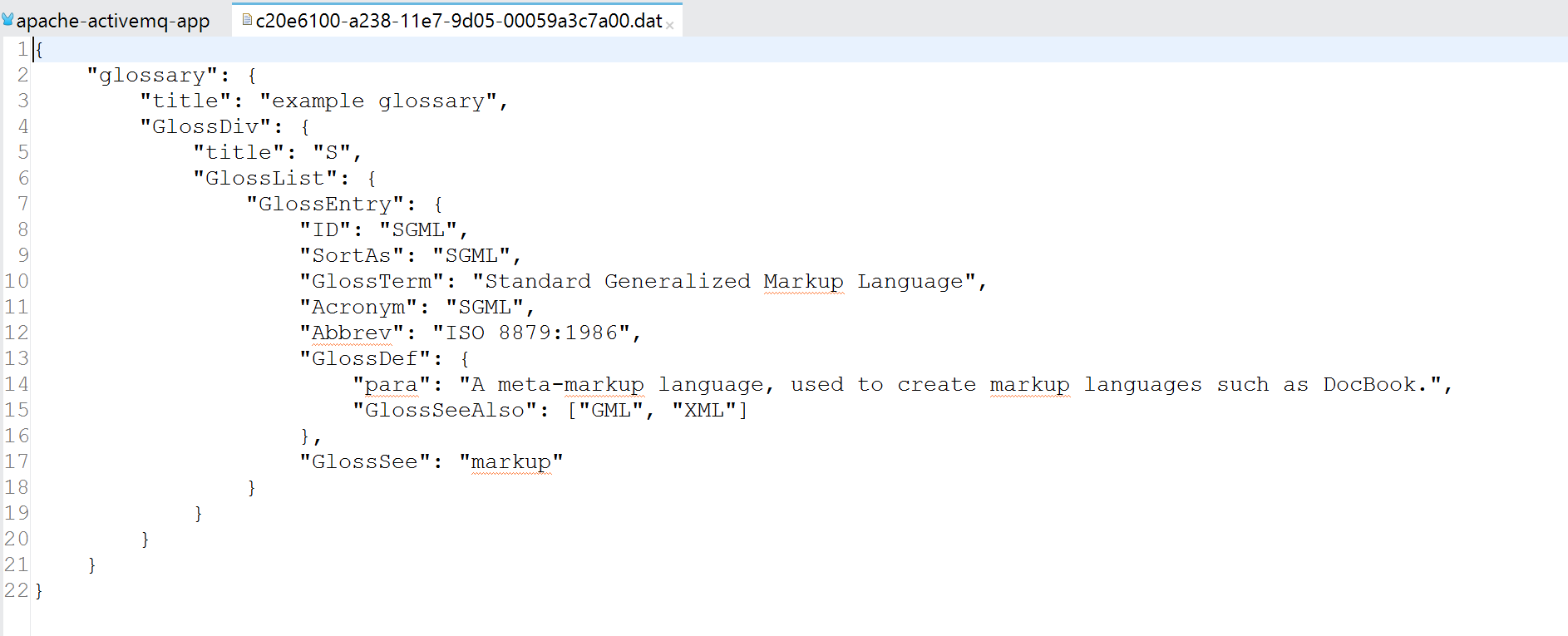
Task: Click line number 1 in the gutter
Action: pos(22,50)
